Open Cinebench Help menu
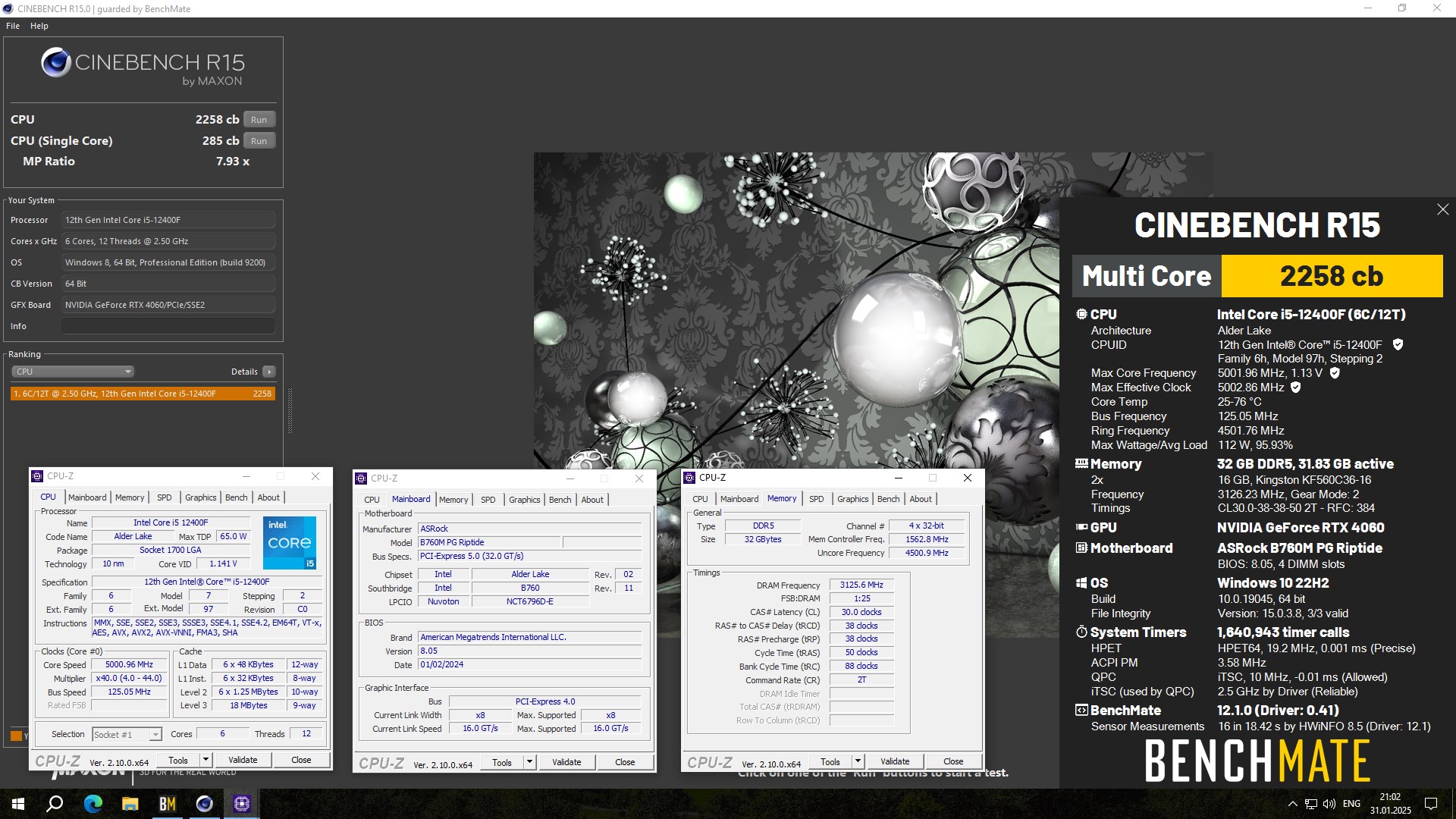 (x=39, y=26)
